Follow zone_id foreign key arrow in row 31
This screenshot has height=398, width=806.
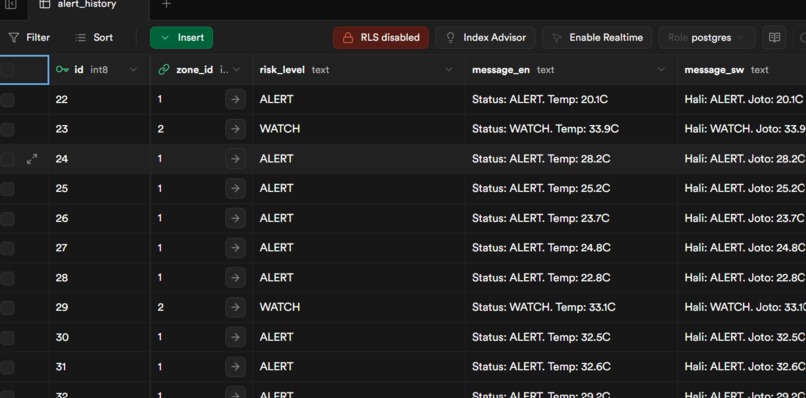coord(235,367)
